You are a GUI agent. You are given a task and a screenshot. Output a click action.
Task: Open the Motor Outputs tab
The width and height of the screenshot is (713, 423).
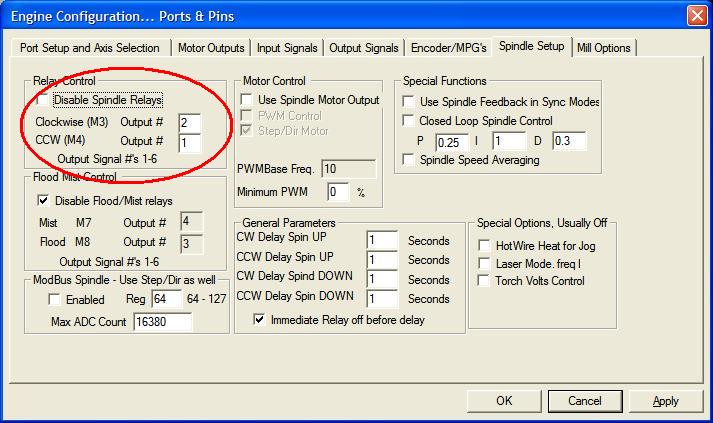211,48
